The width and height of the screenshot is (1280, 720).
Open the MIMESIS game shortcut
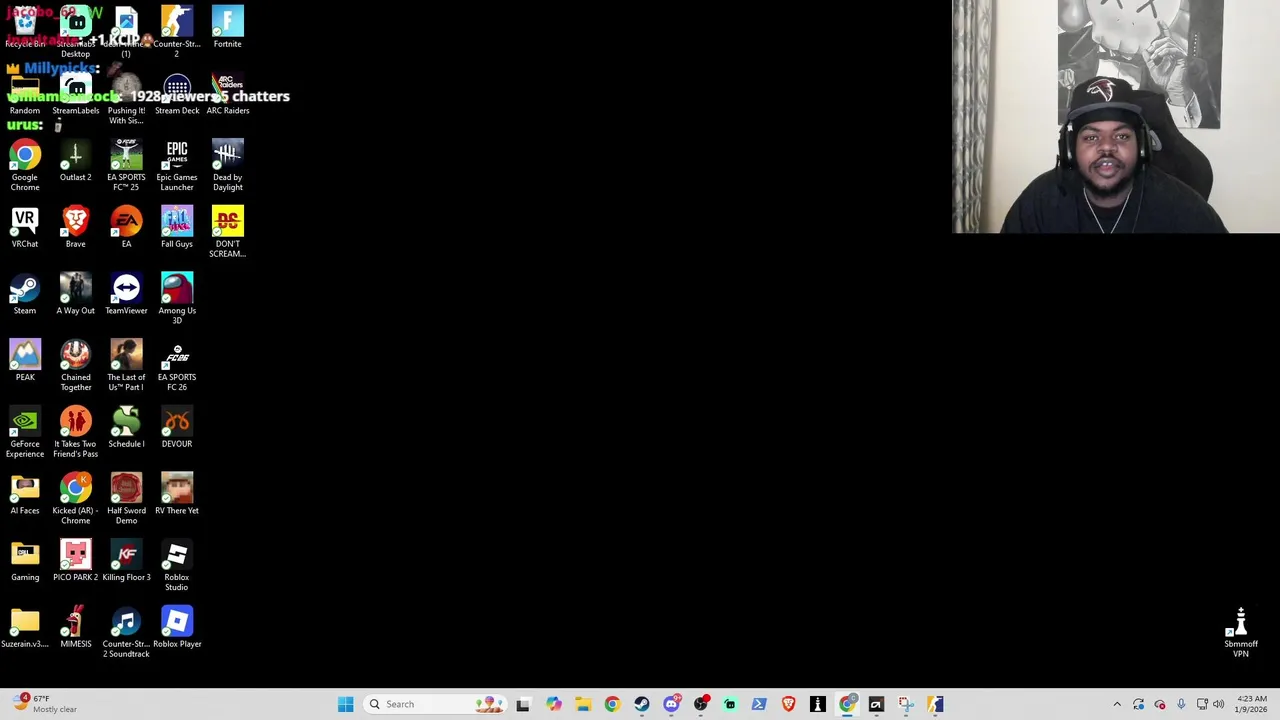pyautogui.click(x=75, y=628)
